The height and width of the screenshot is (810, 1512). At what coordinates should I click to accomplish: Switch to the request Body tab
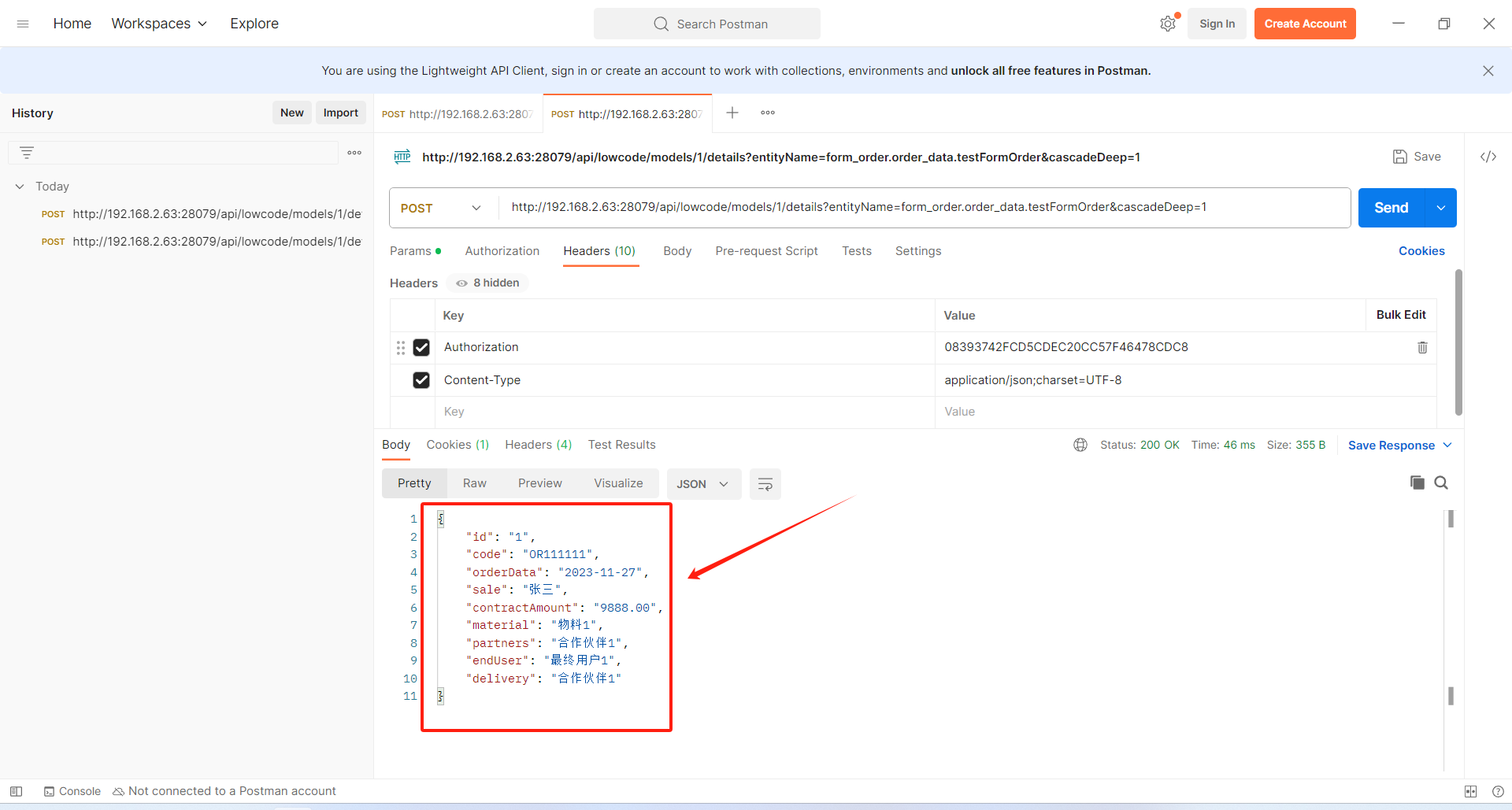[x=676, y=251]
